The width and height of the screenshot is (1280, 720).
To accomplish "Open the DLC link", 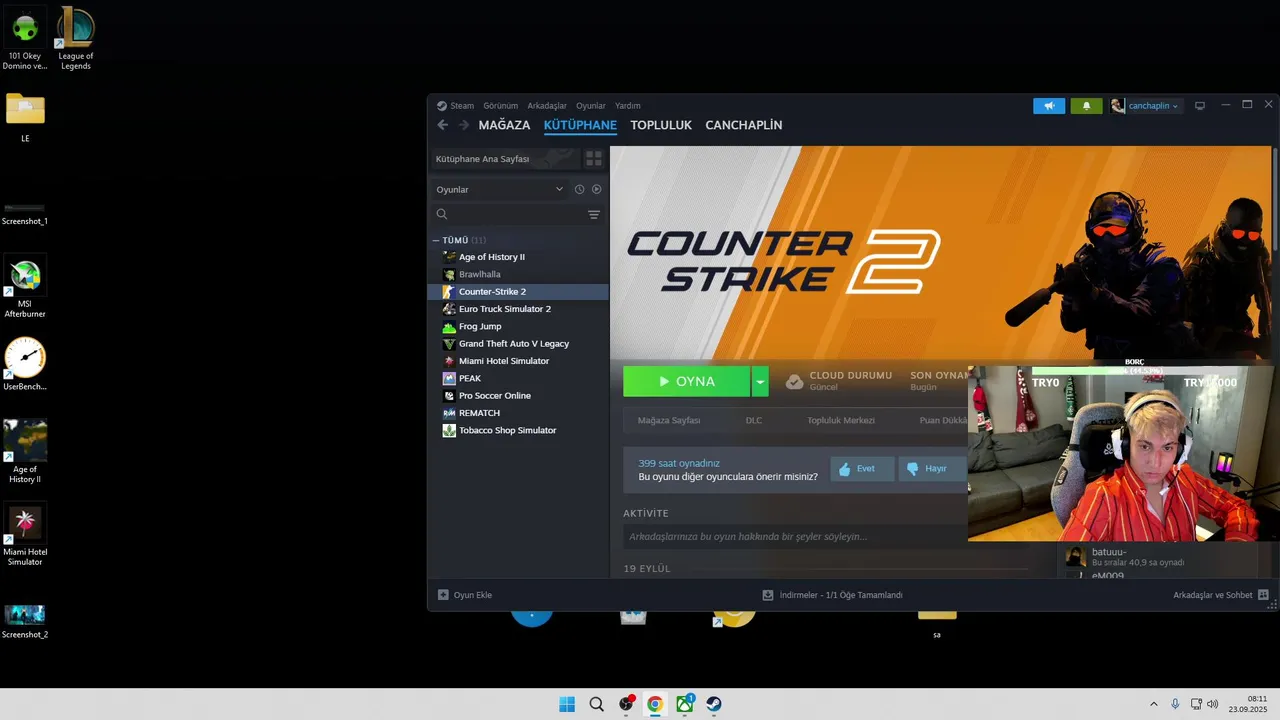I will point(754,420).
